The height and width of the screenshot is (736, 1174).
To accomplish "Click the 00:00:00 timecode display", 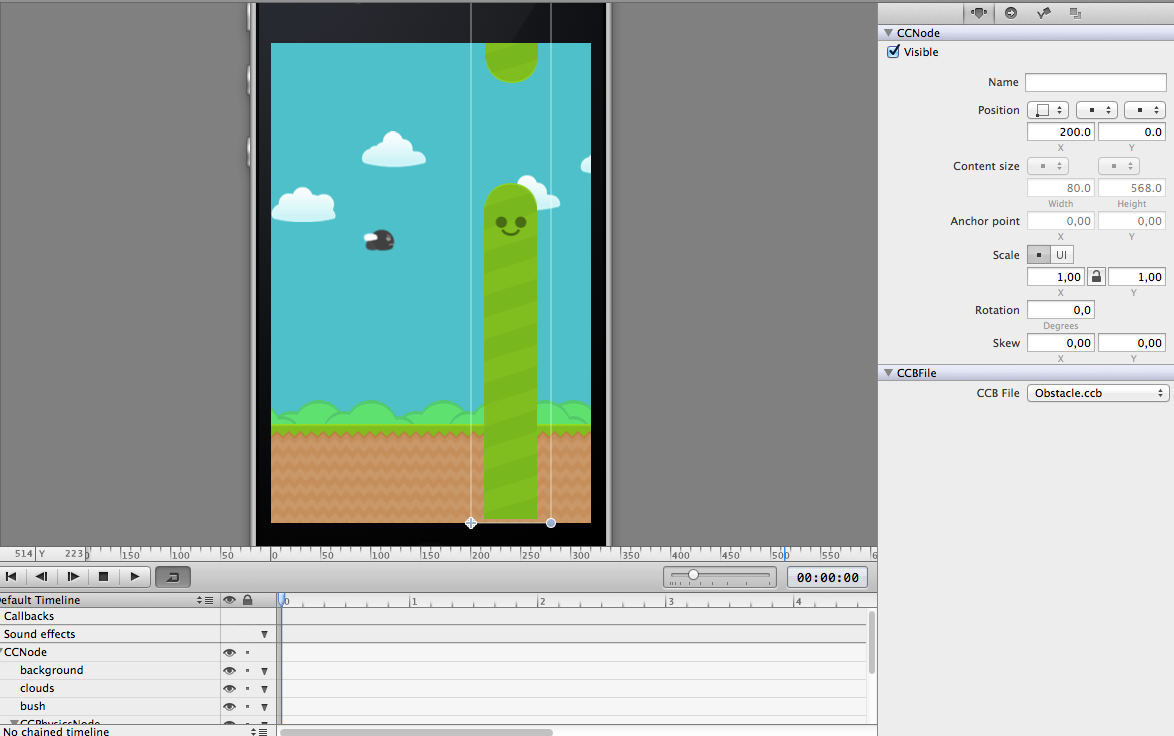I will pyautogui.click(x=827, y=577).
